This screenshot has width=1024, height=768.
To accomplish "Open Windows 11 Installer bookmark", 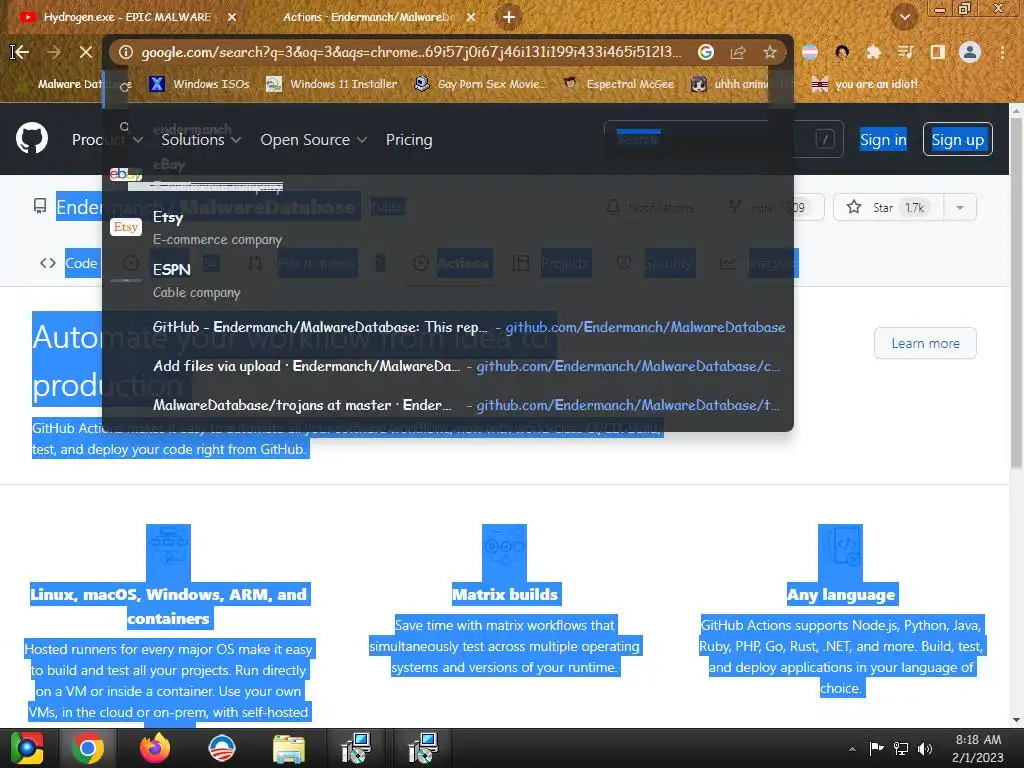I will coord(332,84).
